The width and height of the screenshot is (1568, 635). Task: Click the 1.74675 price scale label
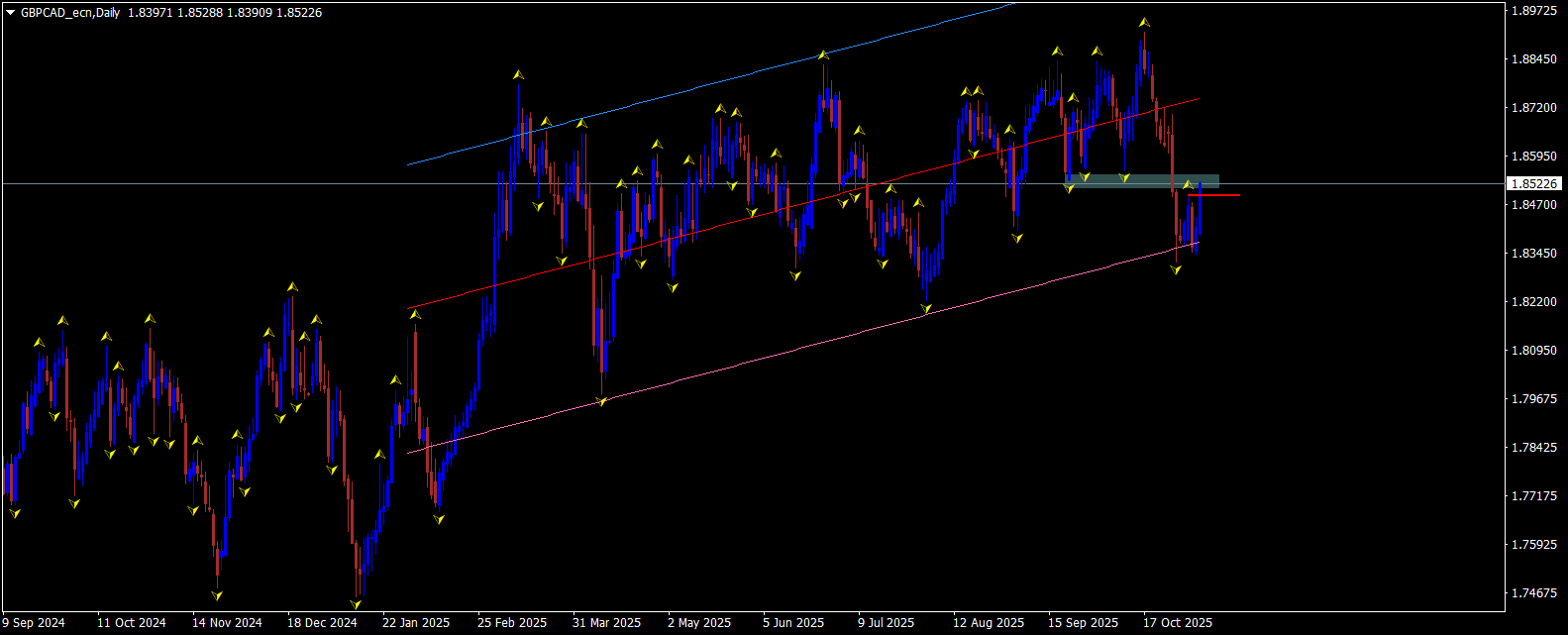click(1534, 592)
